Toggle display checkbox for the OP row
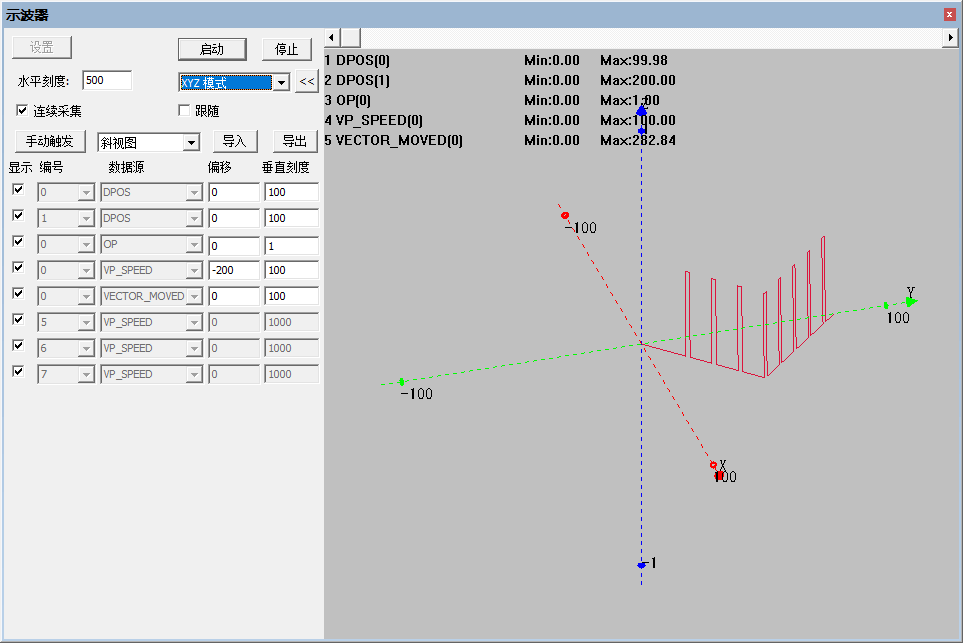 tap(18, 241)
